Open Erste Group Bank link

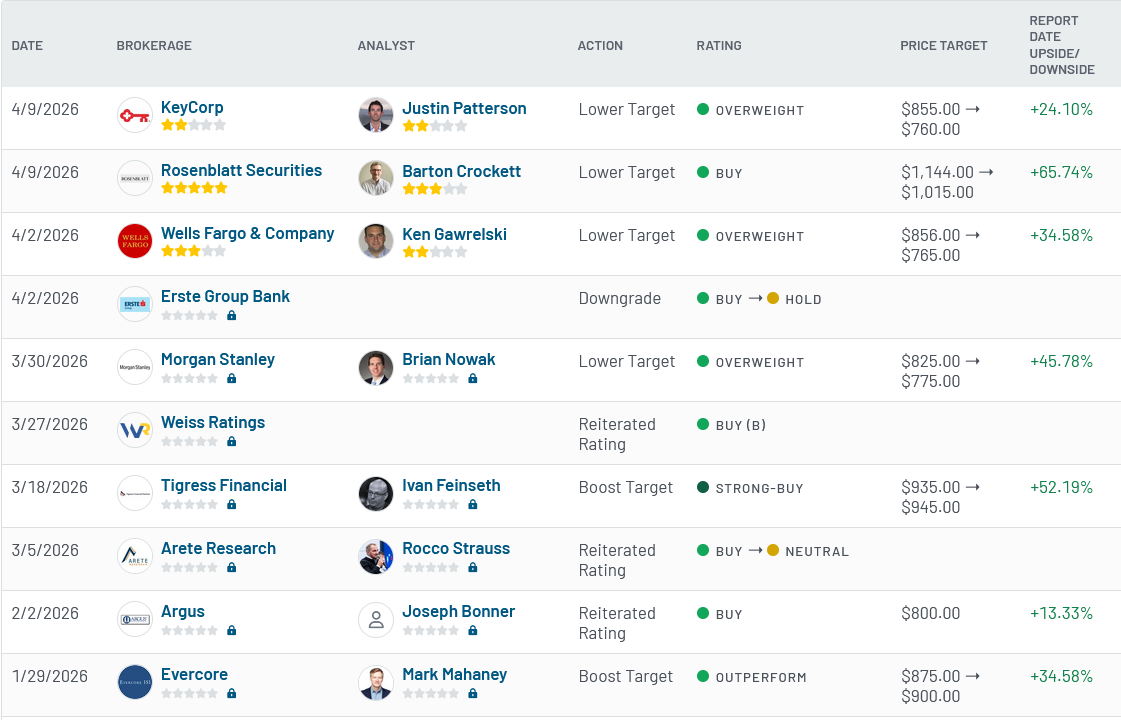(x=225, y=297)
